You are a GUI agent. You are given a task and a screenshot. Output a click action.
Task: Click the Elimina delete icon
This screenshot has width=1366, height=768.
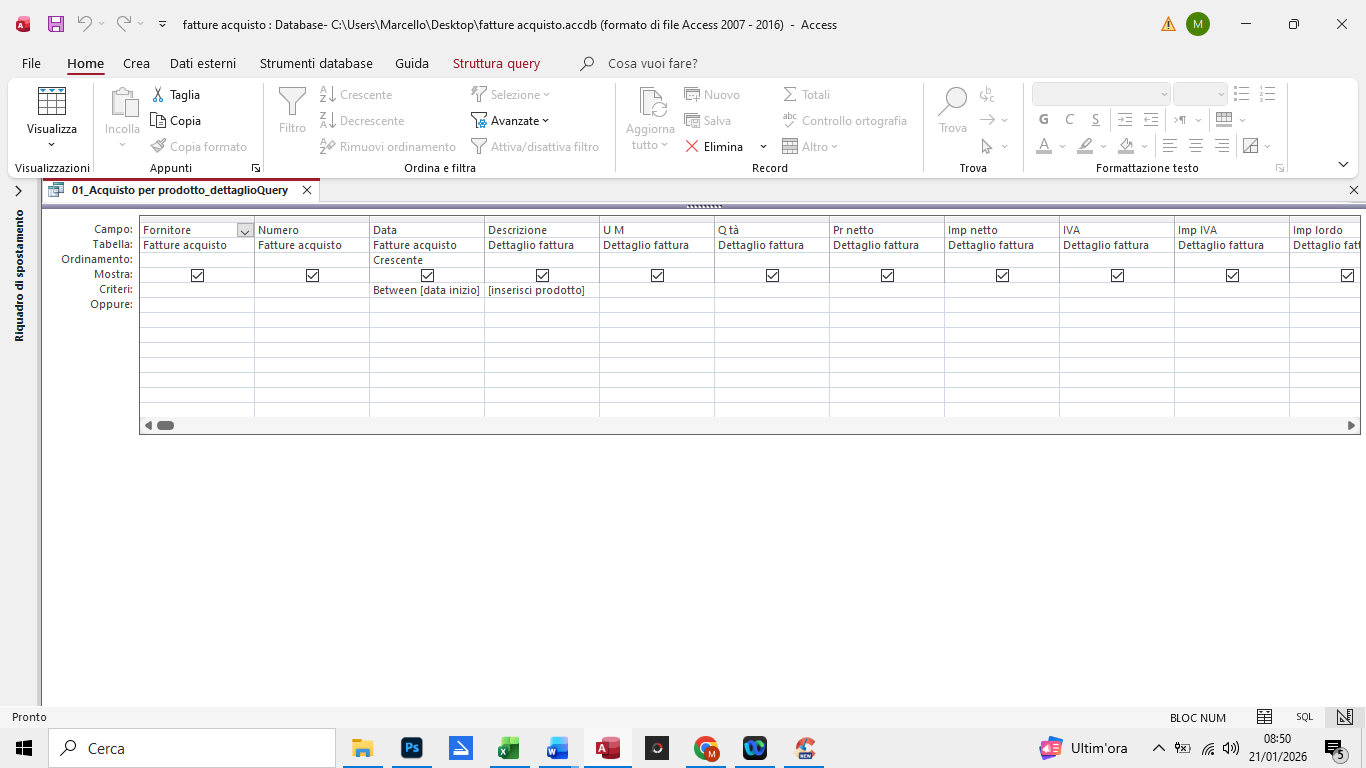pos(692,147)
